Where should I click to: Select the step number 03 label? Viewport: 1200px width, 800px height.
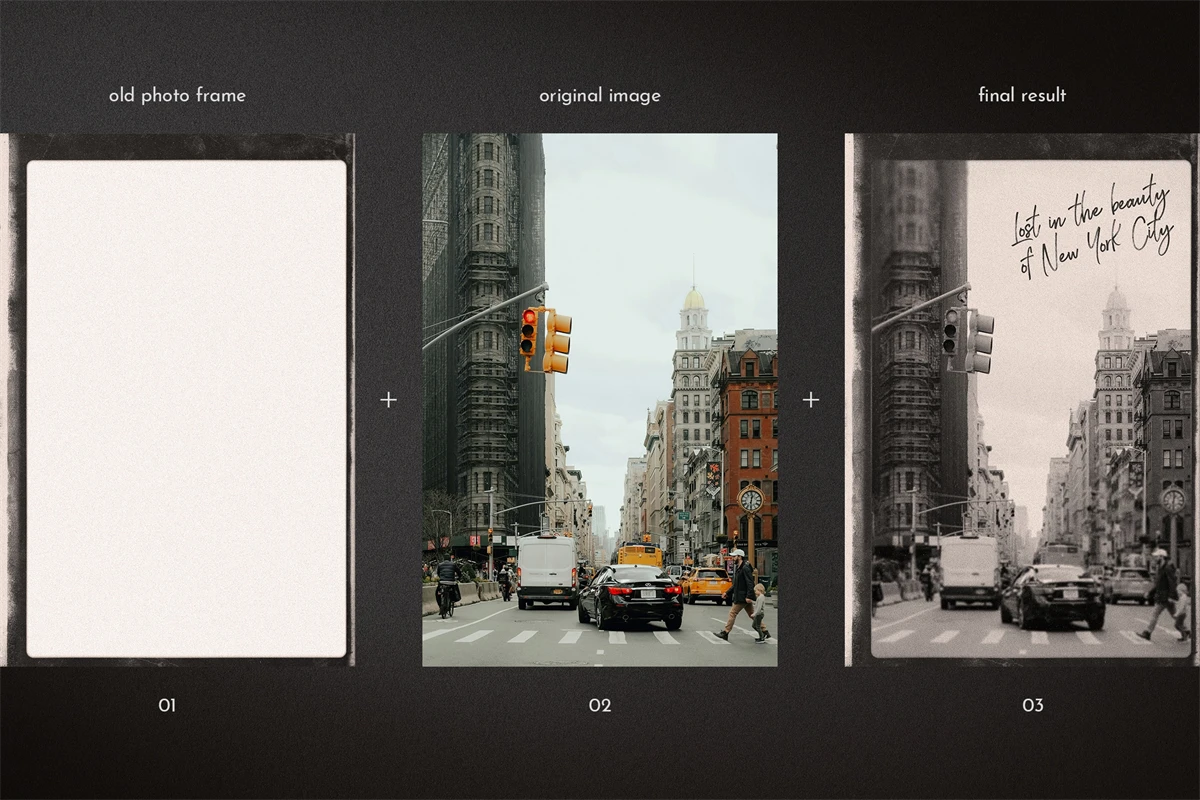click(1032, 705)
